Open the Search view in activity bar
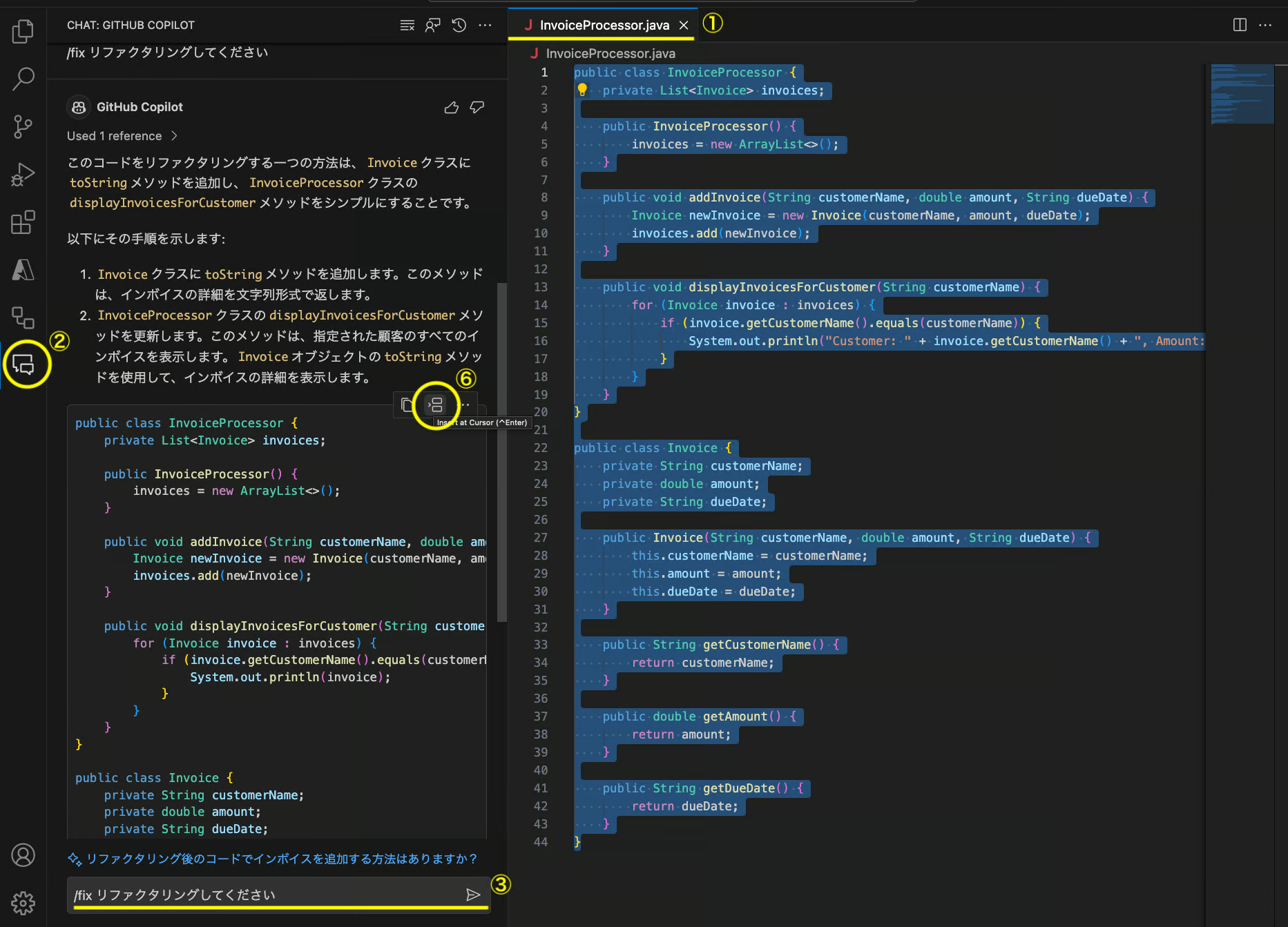The width and height of the screenshot is (1288, 927). click(x=23, y=79)
